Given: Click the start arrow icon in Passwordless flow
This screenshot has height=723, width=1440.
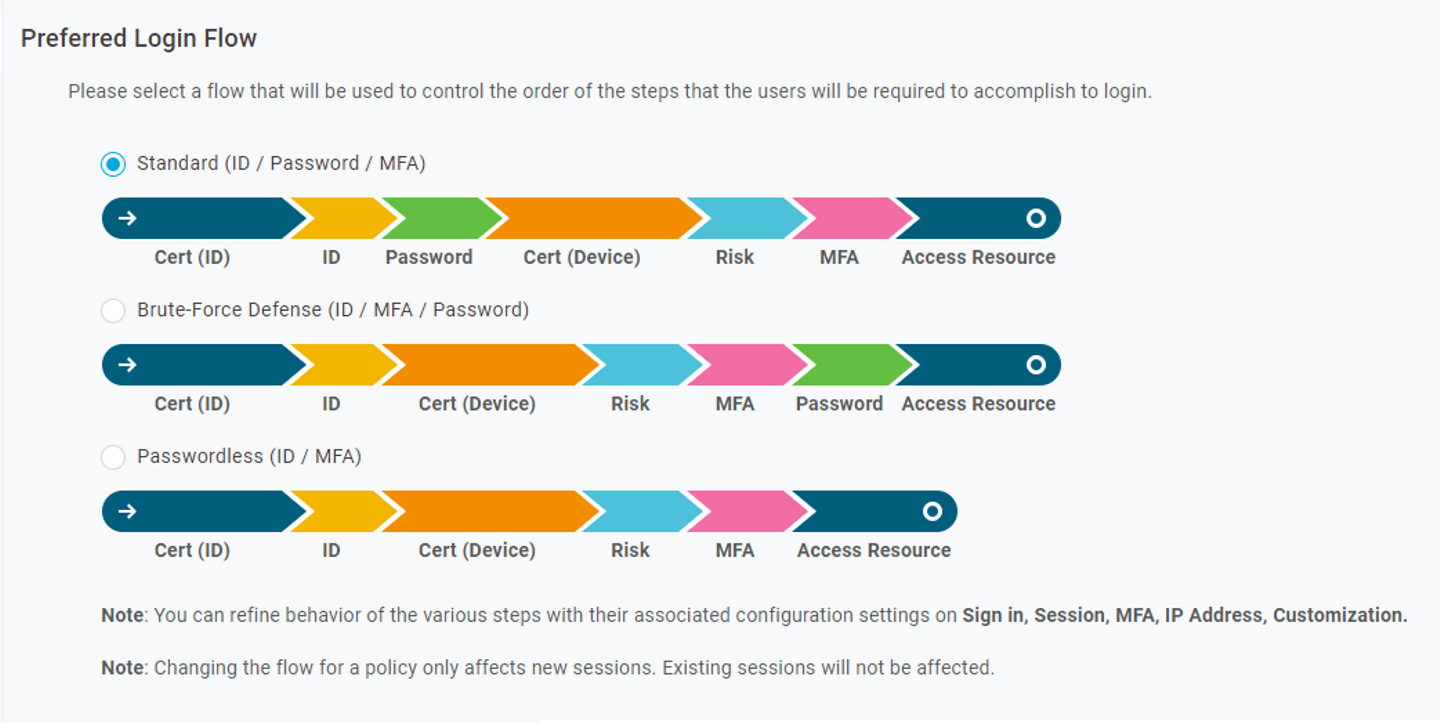Looking at the screenshot, I should [127, 511].
